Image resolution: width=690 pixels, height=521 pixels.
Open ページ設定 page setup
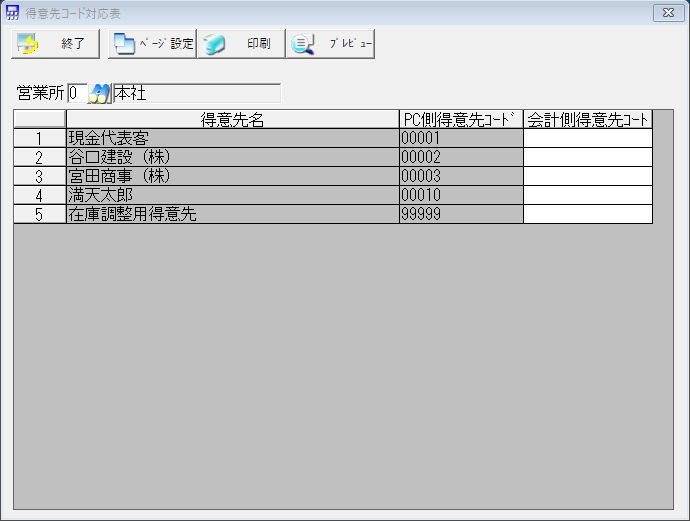pos(152,44)
